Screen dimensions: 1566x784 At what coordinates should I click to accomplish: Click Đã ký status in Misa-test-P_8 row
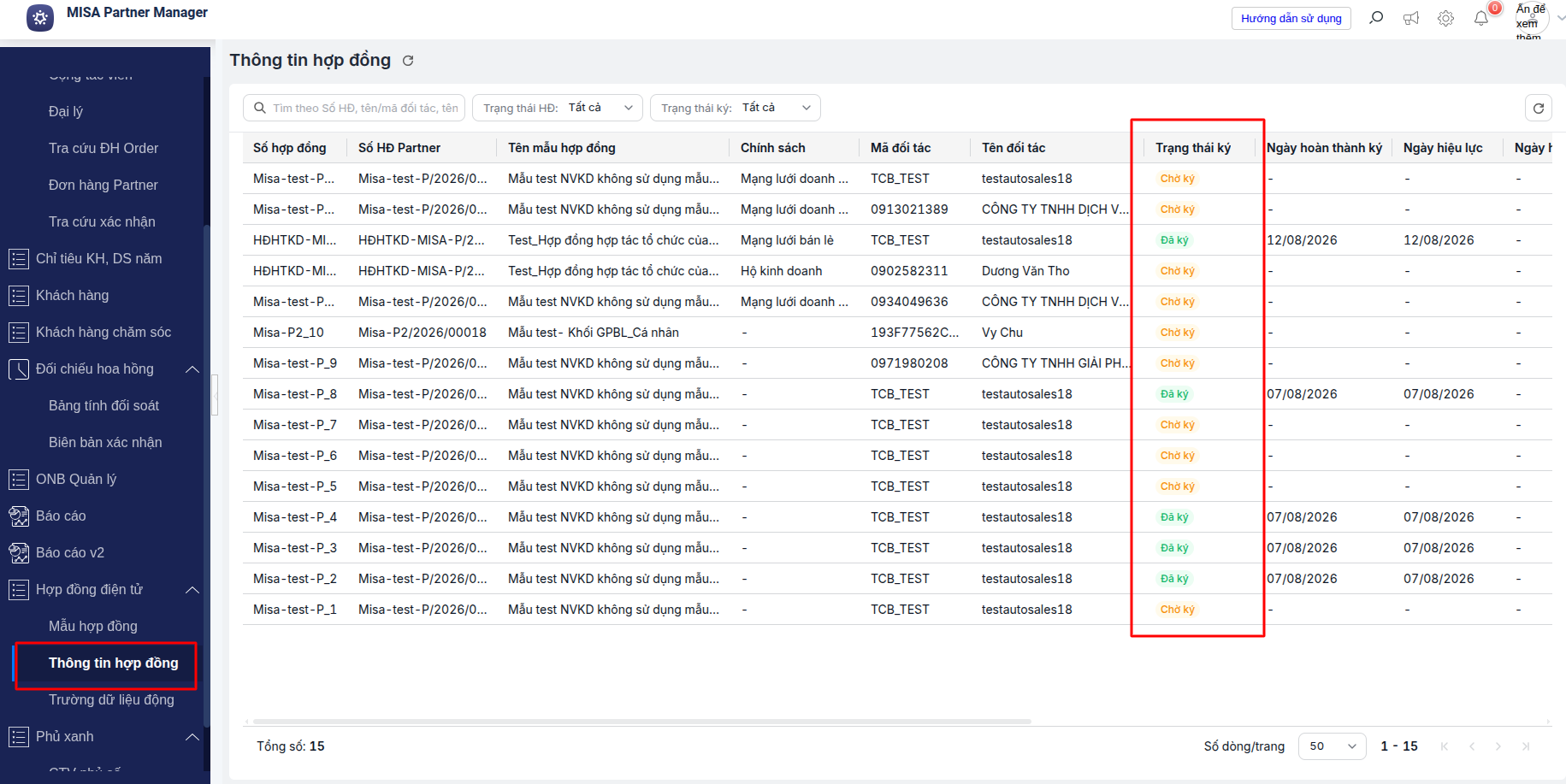1174,394
